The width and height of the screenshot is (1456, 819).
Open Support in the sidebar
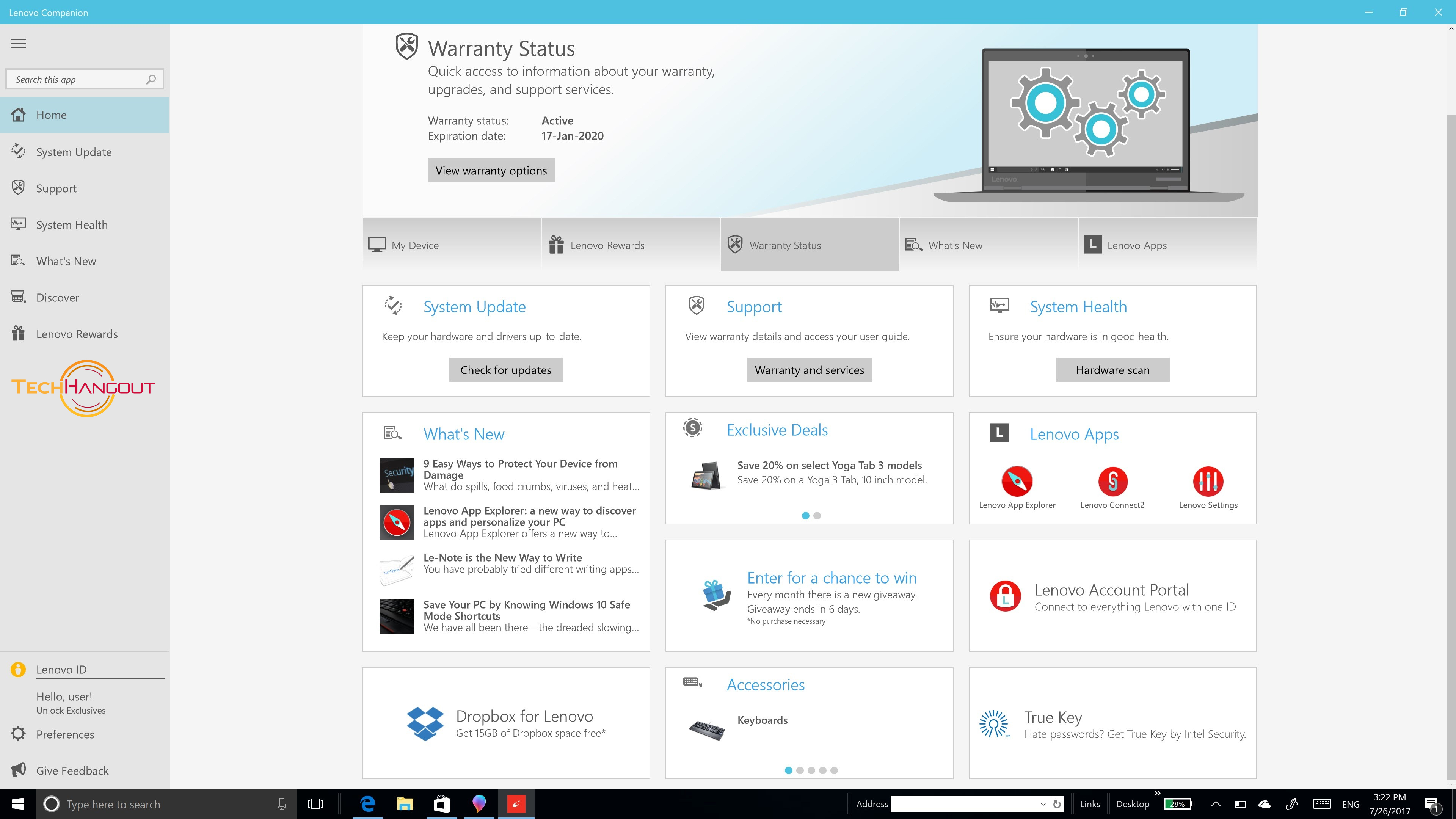(x=85, y=188)
